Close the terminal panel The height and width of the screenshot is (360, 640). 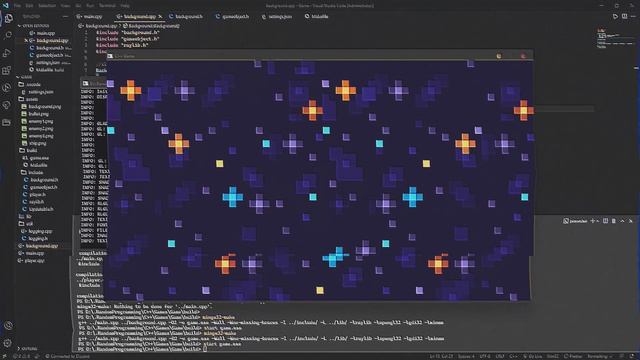pyautogui.click(x=631, y=221)
